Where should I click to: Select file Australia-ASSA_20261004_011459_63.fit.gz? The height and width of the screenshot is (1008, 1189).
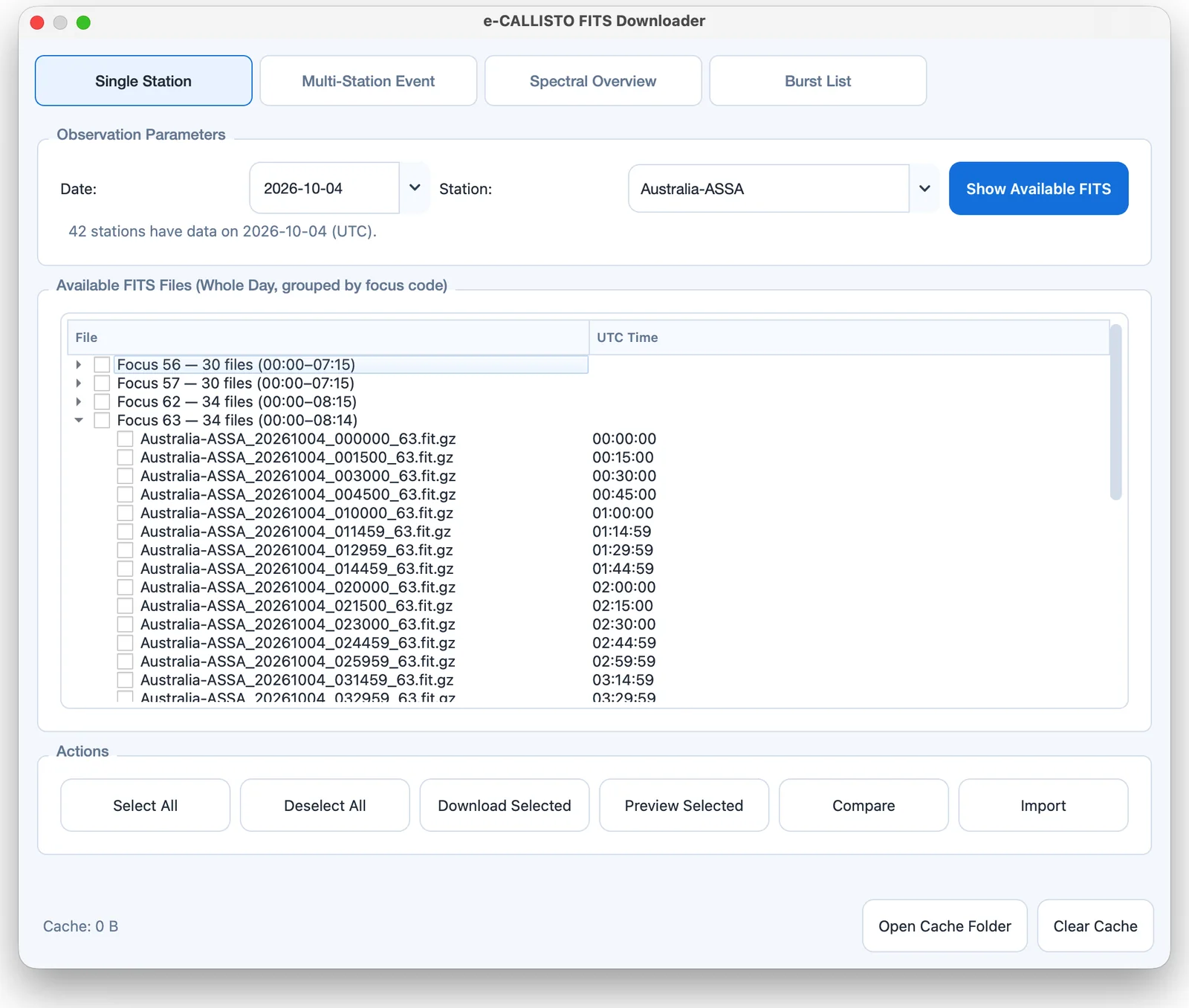(x=296, y=532)
